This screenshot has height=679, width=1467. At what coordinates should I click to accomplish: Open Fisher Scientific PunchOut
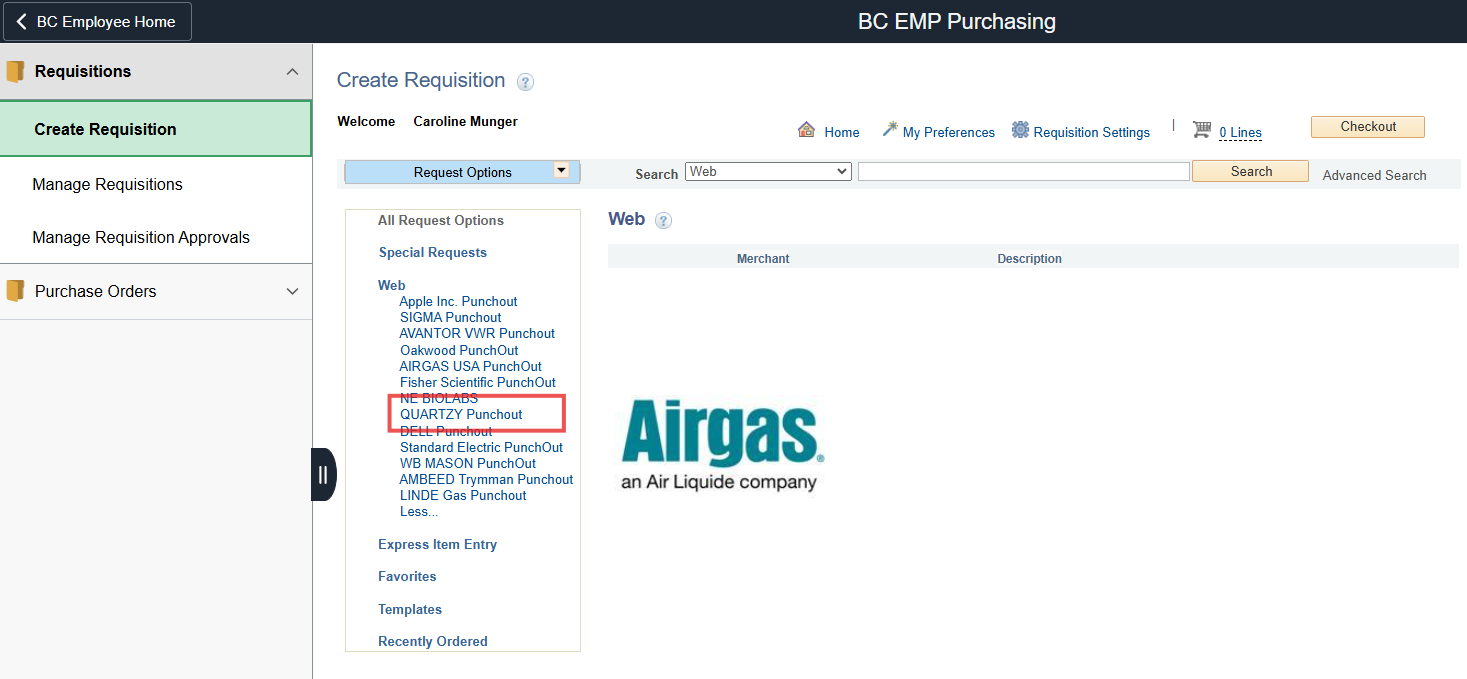[477, 382]
